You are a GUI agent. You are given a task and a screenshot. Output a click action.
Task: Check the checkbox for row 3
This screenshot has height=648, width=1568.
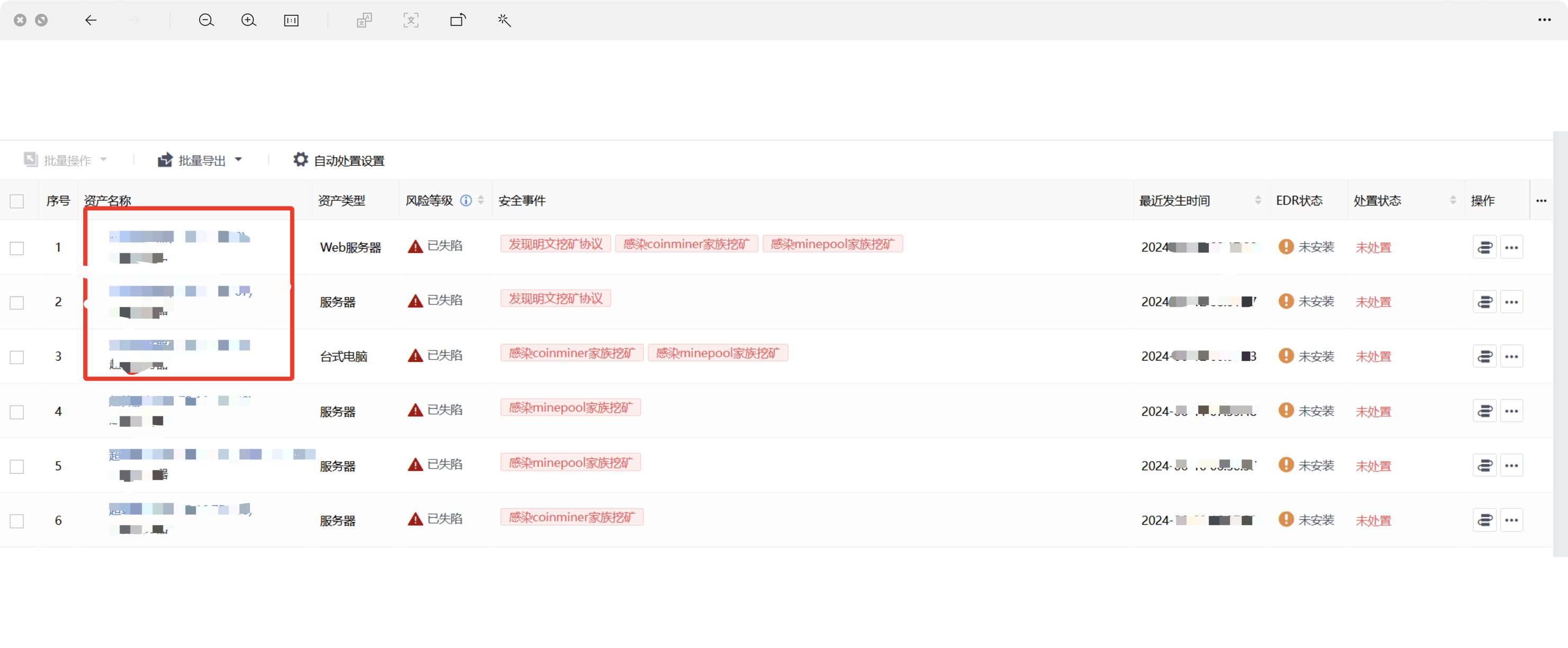(x=17, y=357)
